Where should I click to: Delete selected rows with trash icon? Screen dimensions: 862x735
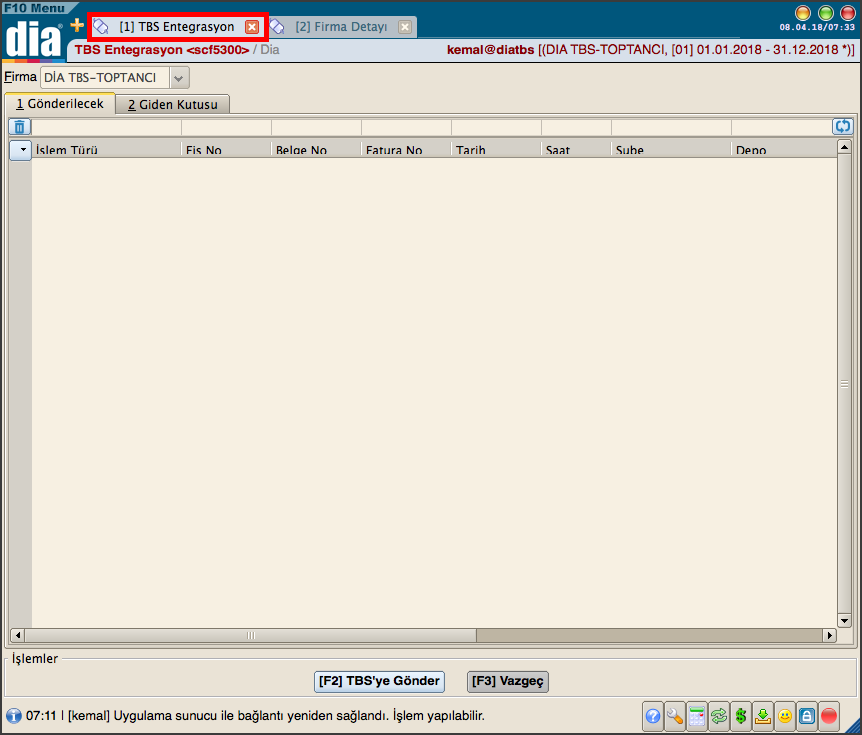[x=20, y=127]
